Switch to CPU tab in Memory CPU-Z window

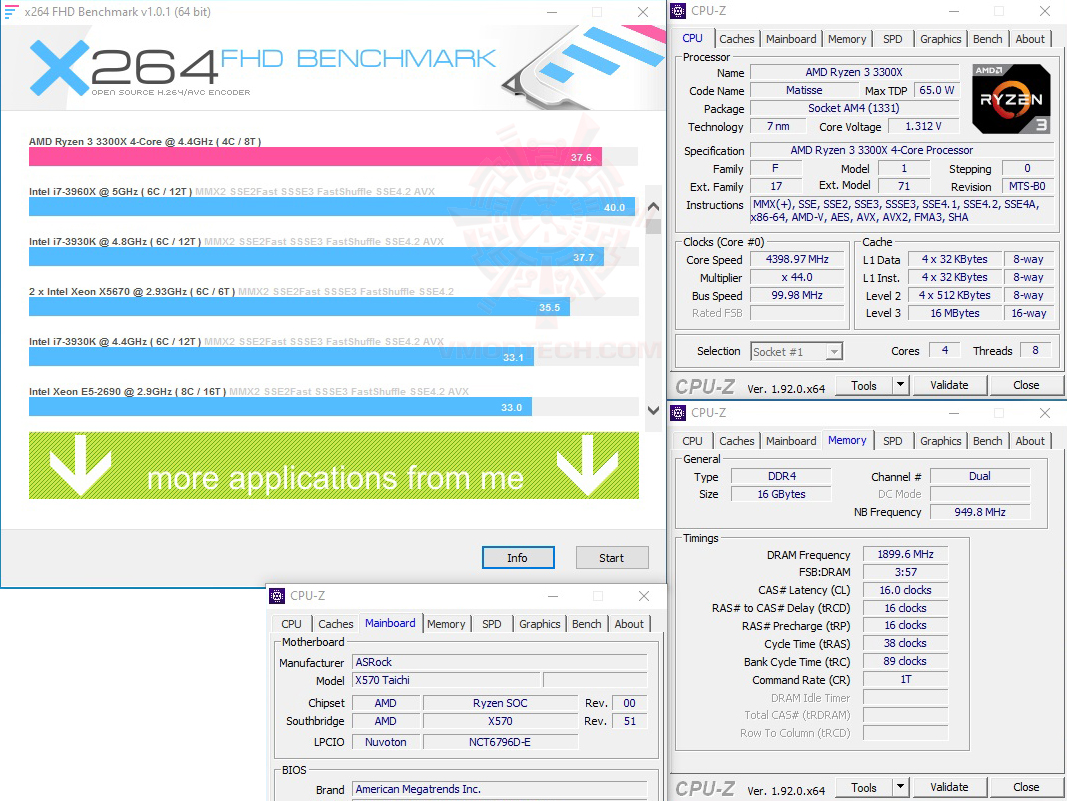click(x=693, y=441)
